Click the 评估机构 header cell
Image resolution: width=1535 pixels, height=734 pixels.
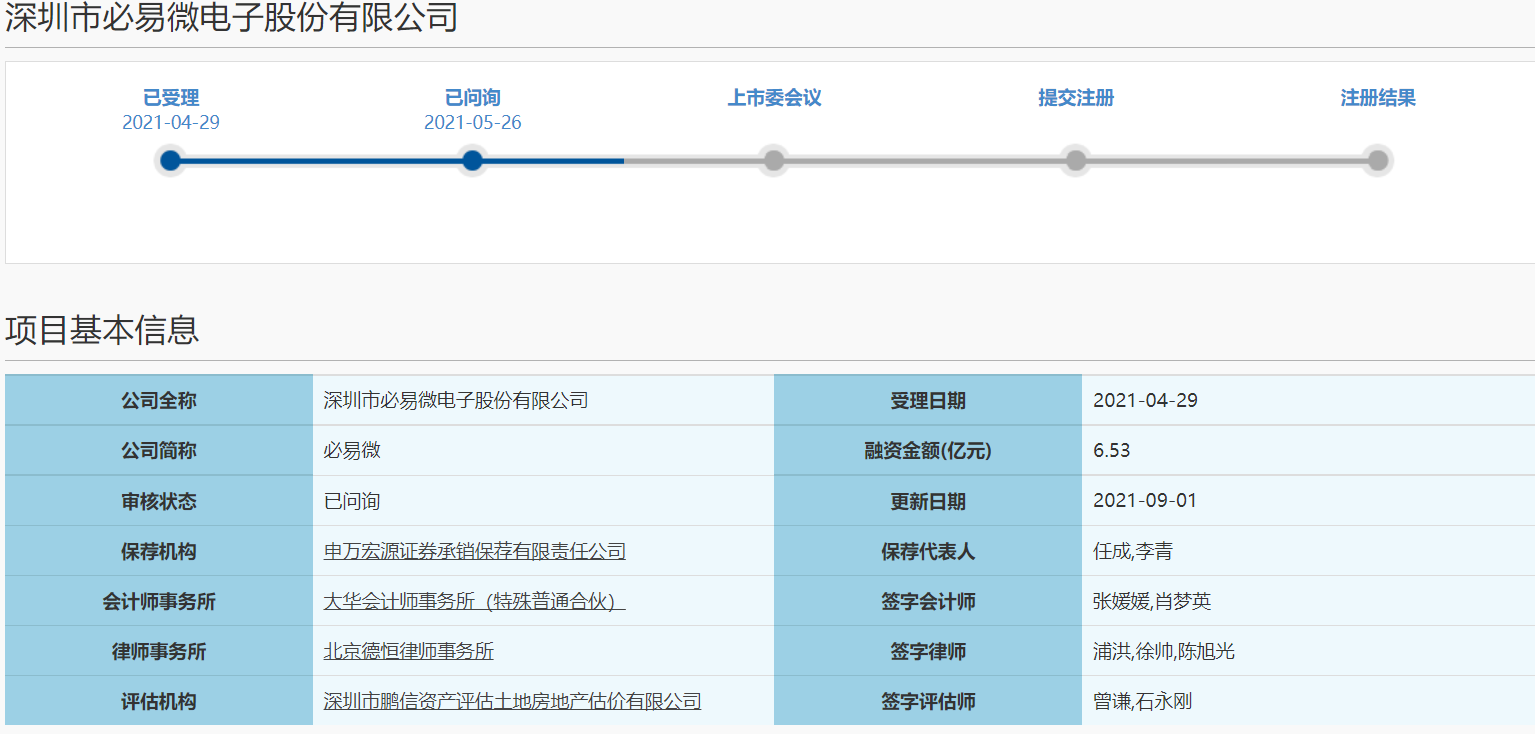coord(159,701)
